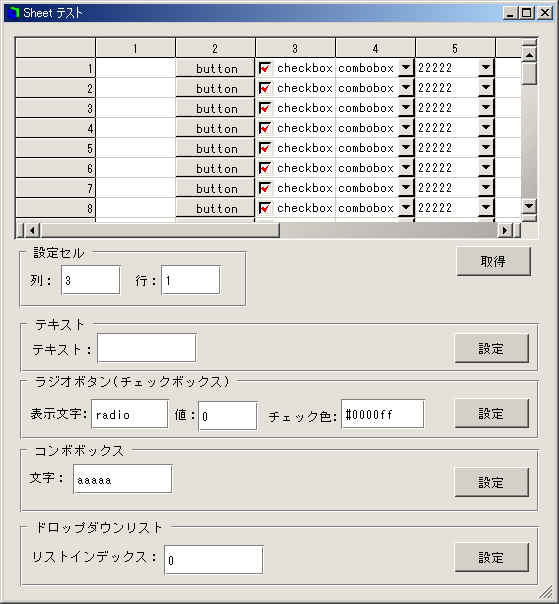The width and height of the screenshot is (559, 604).
Task: Uncheck the checkbox in row 4
Action: (x=265, y=128)
